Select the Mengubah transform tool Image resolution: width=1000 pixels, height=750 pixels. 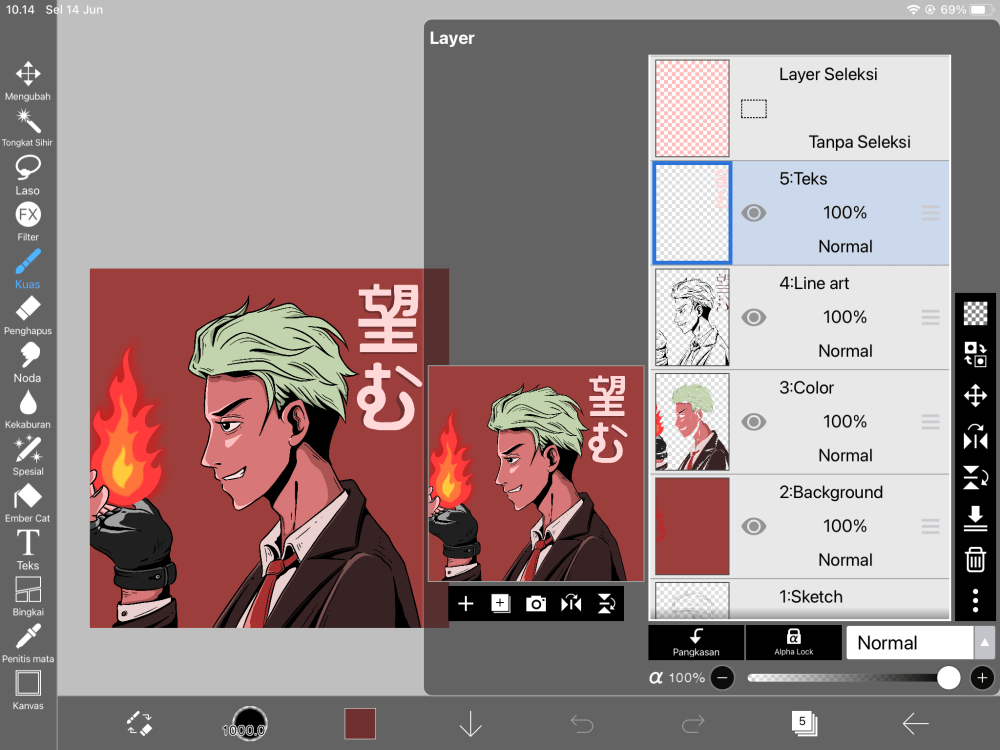point(27,81)
